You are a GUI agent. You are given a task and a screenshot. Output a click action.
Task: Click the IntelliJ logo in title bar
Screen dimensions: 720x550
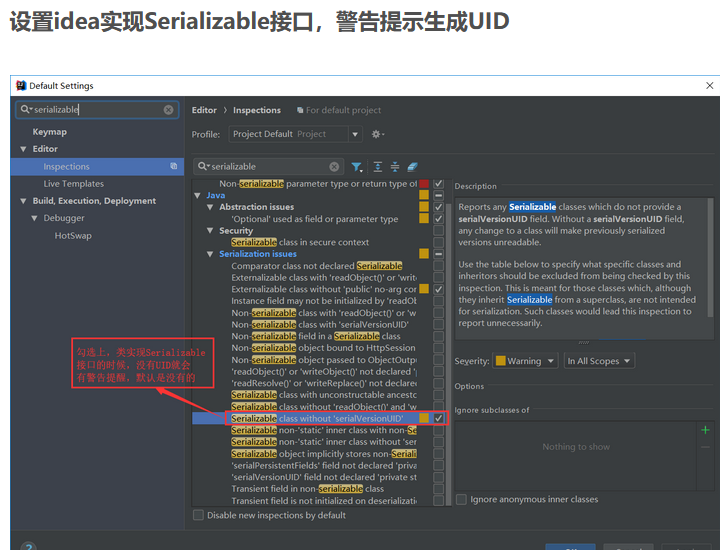[21, 85]
